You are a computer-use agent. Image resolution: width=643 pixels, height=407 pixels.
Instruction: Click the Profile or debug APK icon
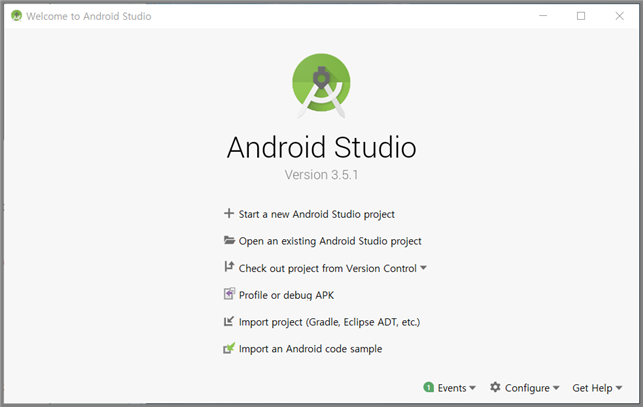[x=229, y=294]
